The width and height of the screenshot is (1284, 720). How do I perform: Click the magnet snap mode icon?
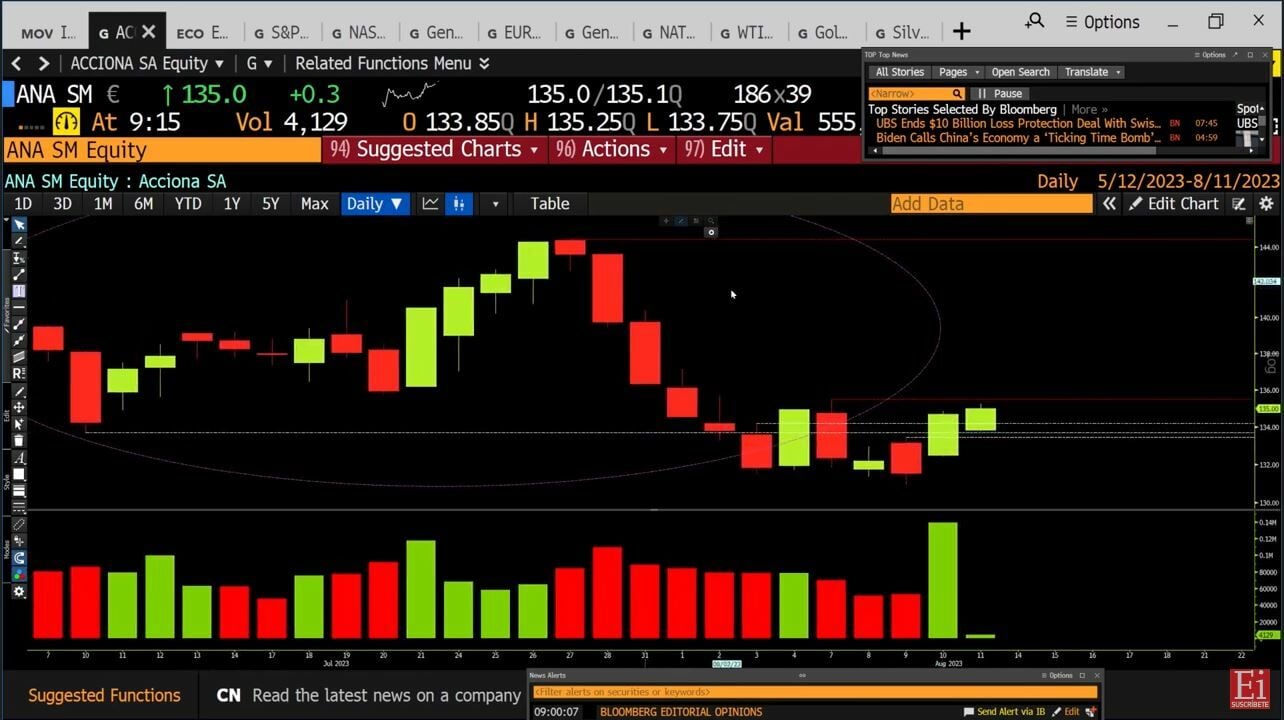click(x=18, y=558)
